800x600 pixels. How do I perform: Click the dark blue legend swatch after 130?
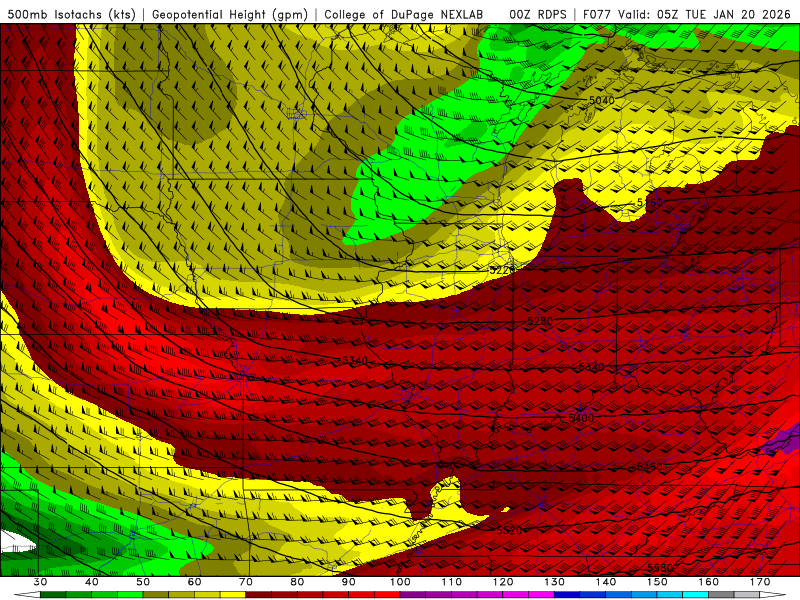point(567,595)
